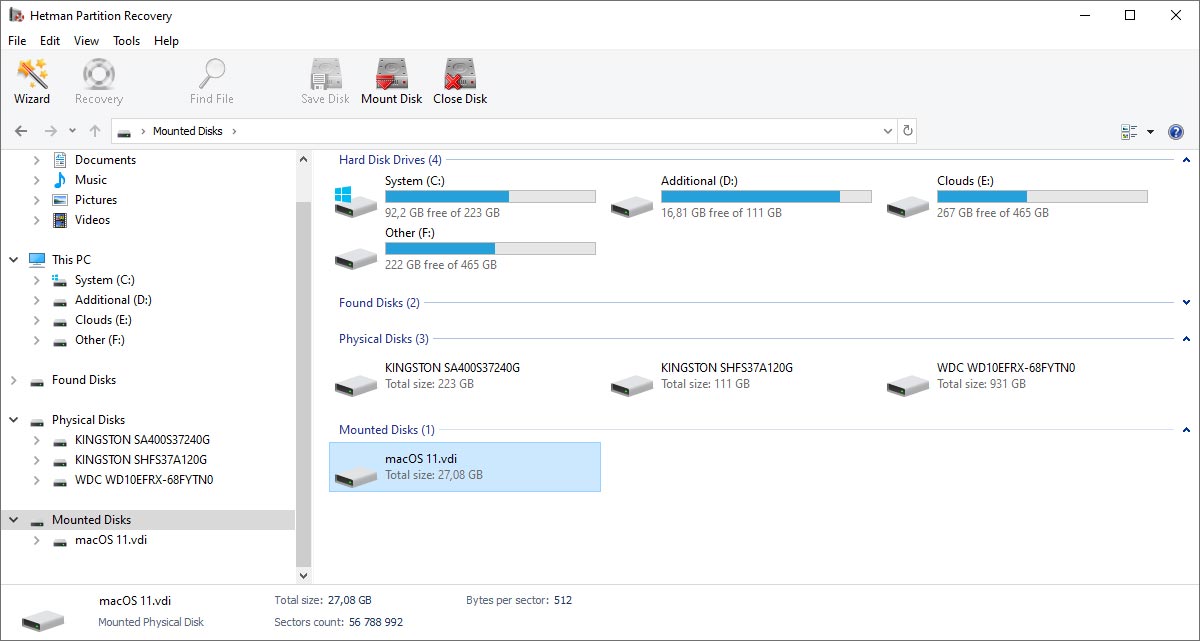The image size is (1200, 641).
Task: Click Mounted Physical Disk status label
Action: [x=151, y=622]
